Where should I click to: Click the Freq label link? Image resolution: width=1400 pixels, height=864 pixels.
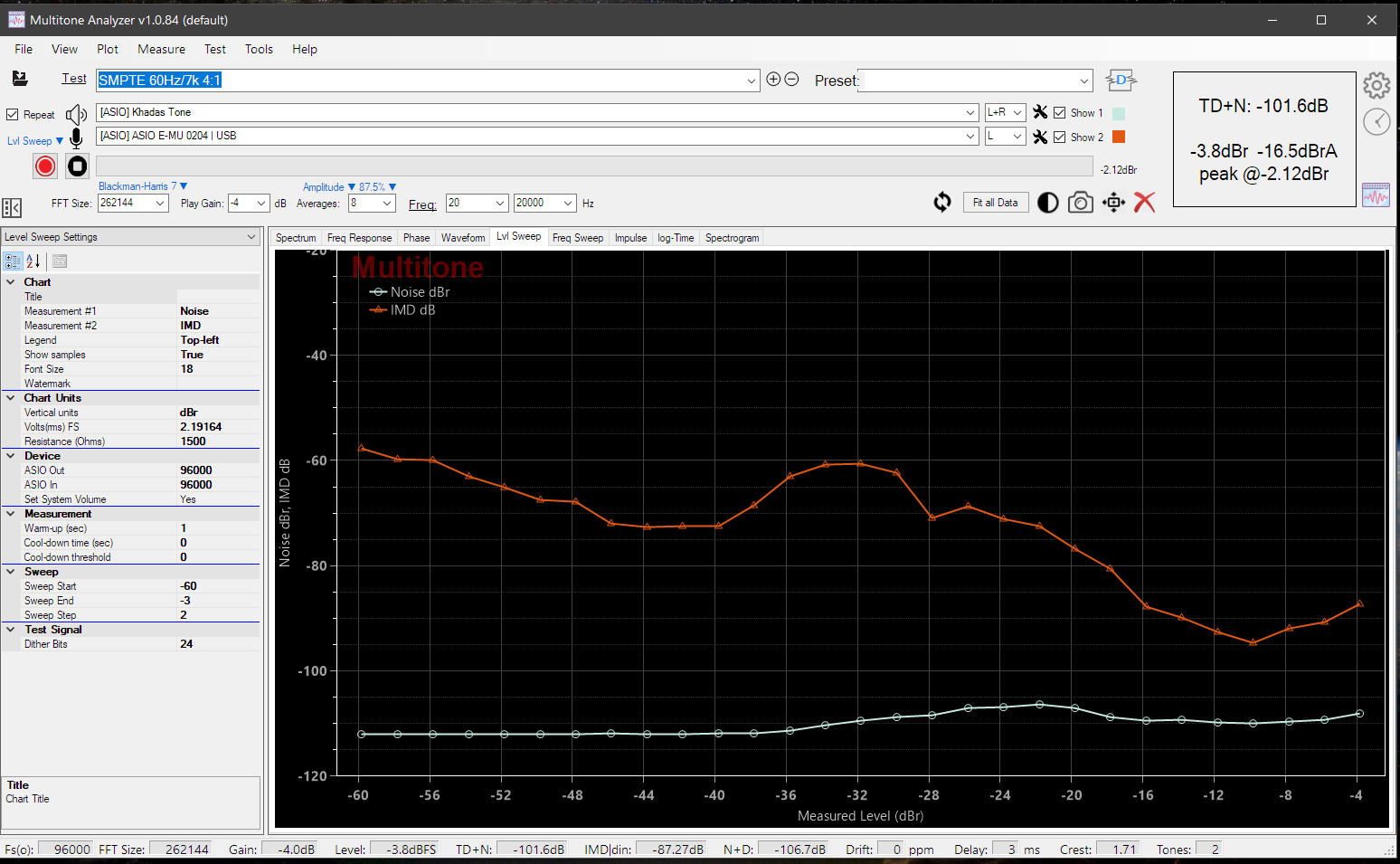tap(422, 205)
